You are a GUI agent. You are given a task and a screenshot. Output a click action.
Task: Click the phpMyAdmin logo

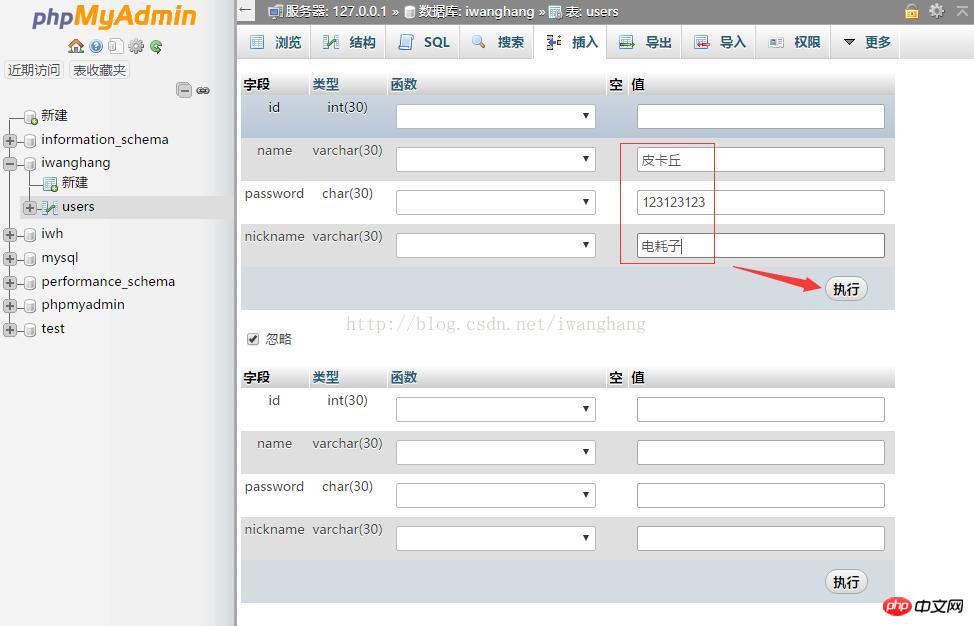point(114,17)
